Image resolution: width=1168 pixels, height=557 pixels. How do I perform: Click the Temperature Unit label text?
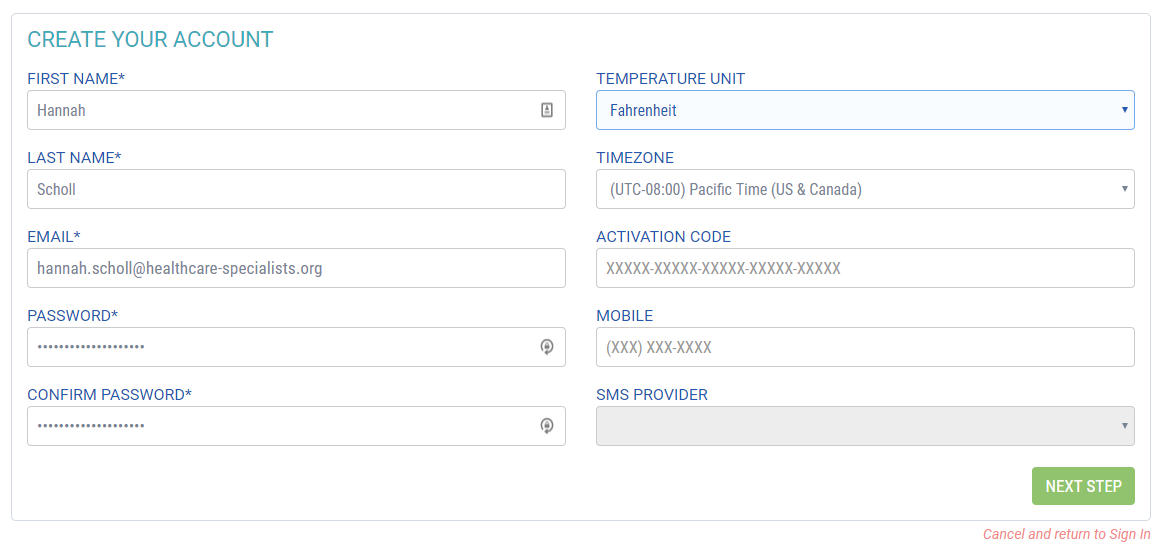tap(670, 79)
